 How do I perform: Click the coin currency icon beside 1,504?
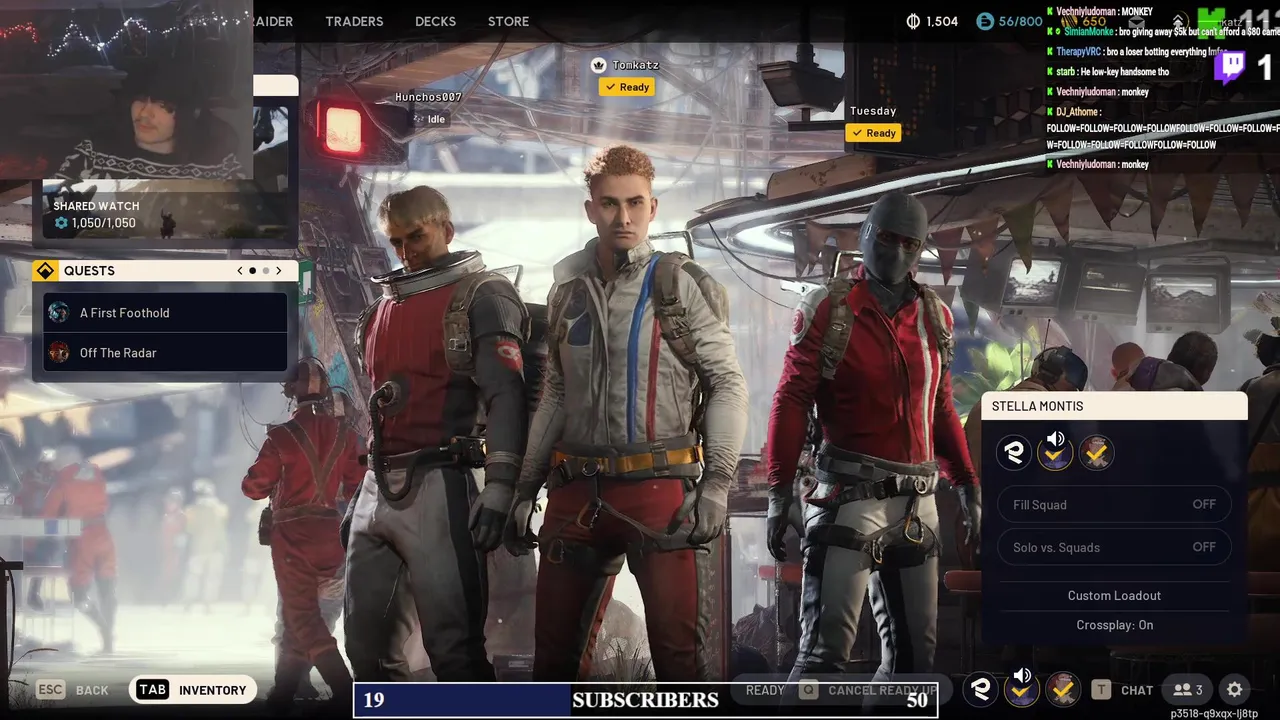click(913, 21)
